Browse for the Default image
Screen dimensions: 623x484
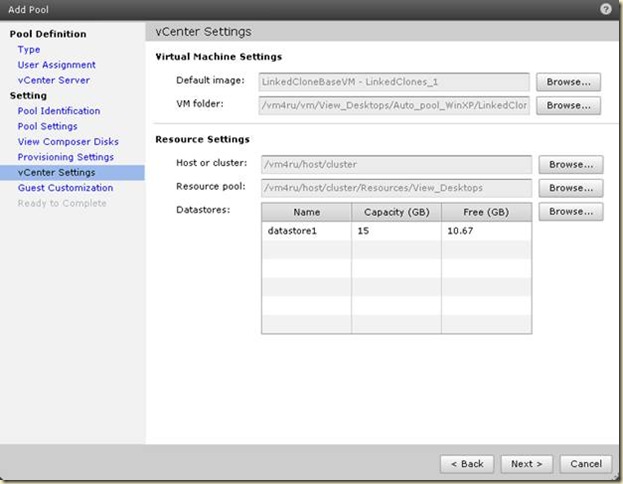point(568,81)
